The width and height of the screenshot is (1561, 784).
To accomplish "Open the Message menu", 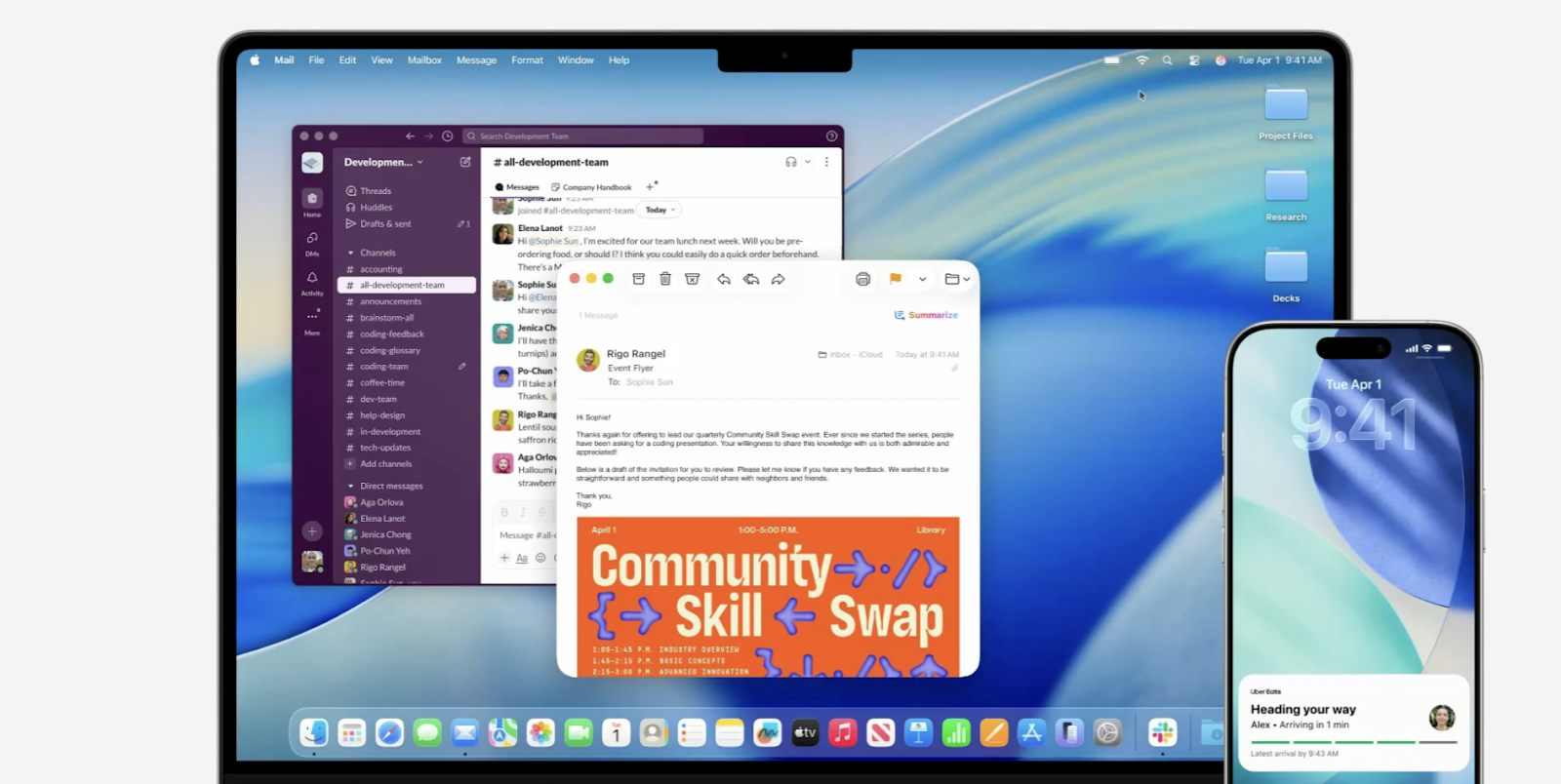I will click(476, 60).
